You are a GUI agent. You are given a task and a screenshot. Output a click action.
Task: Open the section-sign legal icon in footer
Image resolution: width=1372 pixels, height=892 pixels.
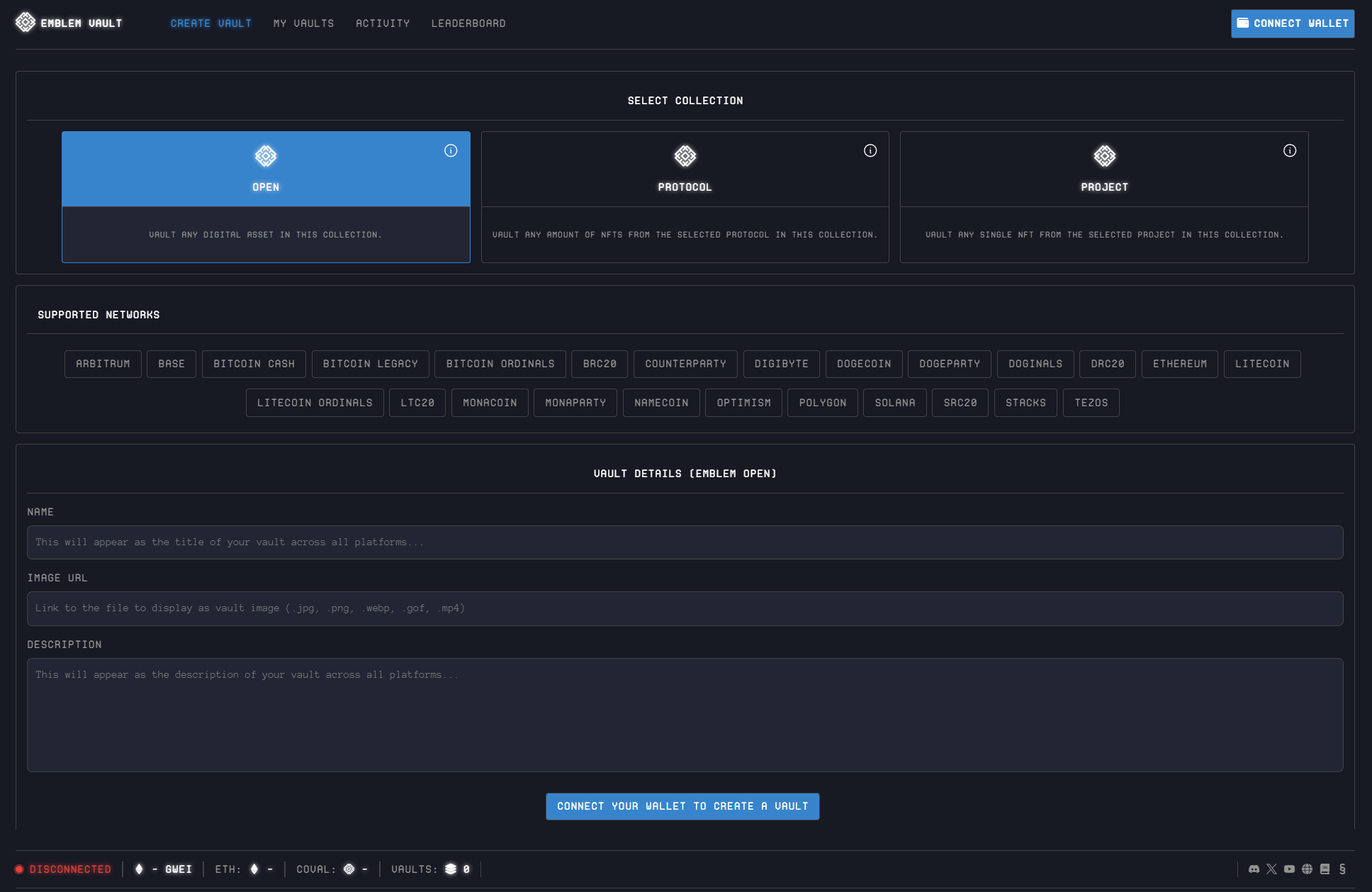(x=1342, y=869)
